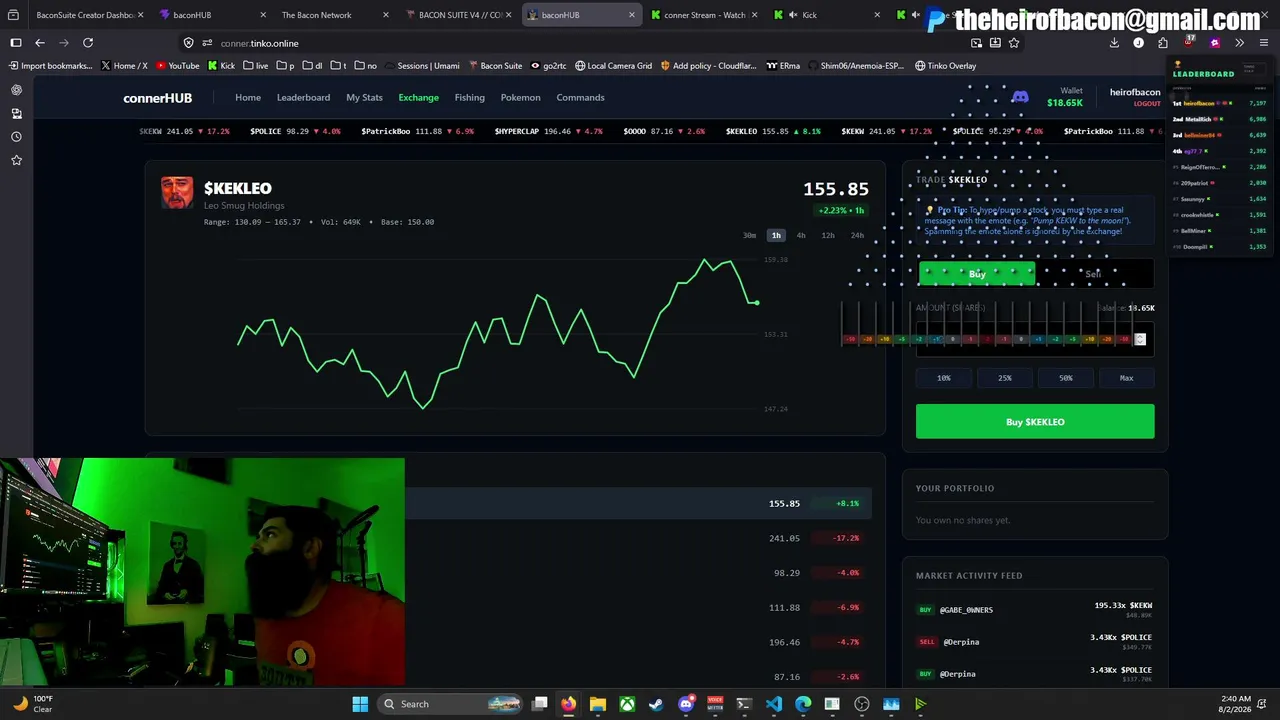Select the 4h chart timeframe
1280x720 pixels.
(x=801, y=235)
